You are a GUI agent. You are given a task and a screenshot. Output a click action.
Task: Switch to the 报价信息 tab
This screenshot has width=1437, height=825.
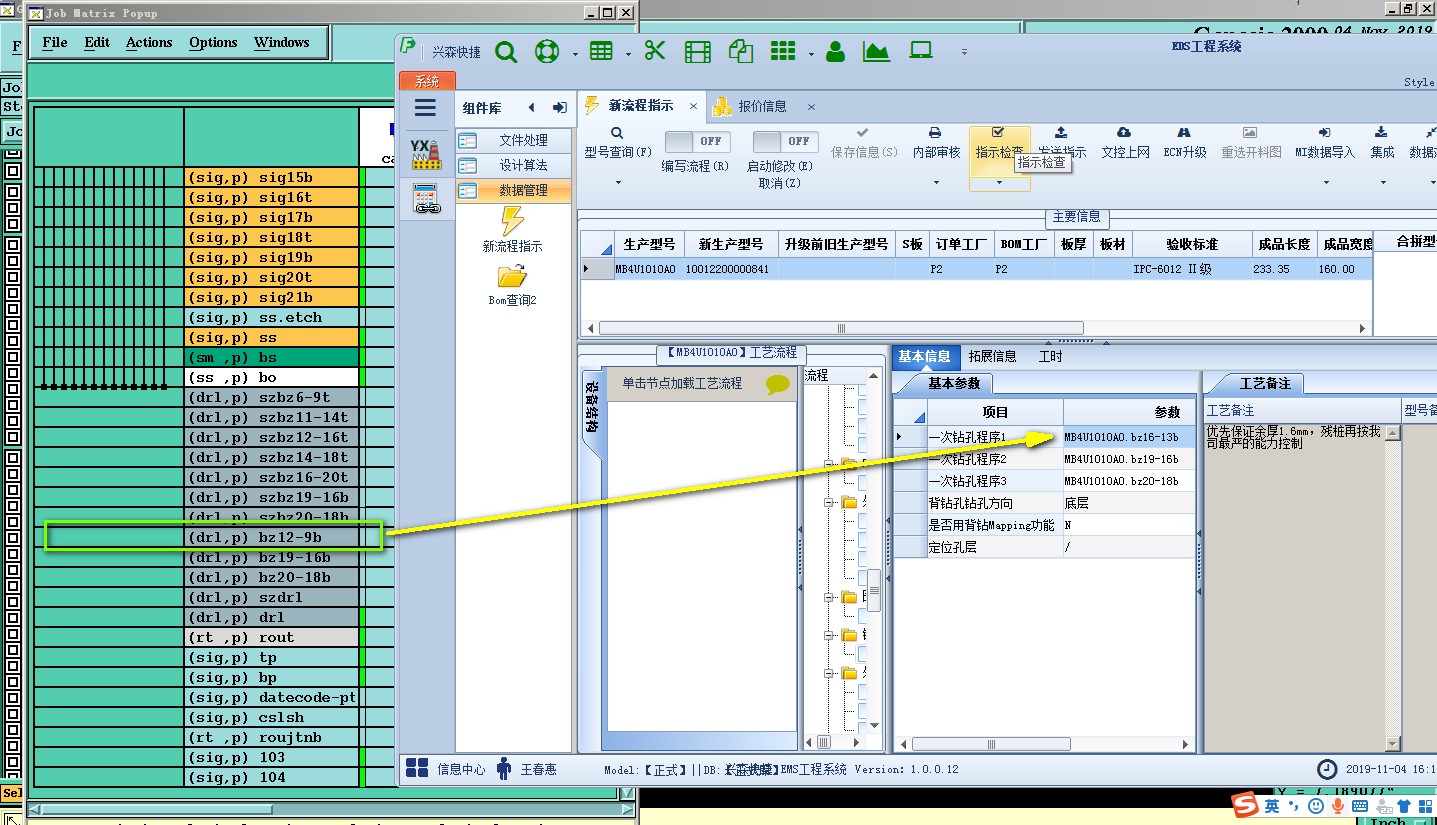click(762, 106)
